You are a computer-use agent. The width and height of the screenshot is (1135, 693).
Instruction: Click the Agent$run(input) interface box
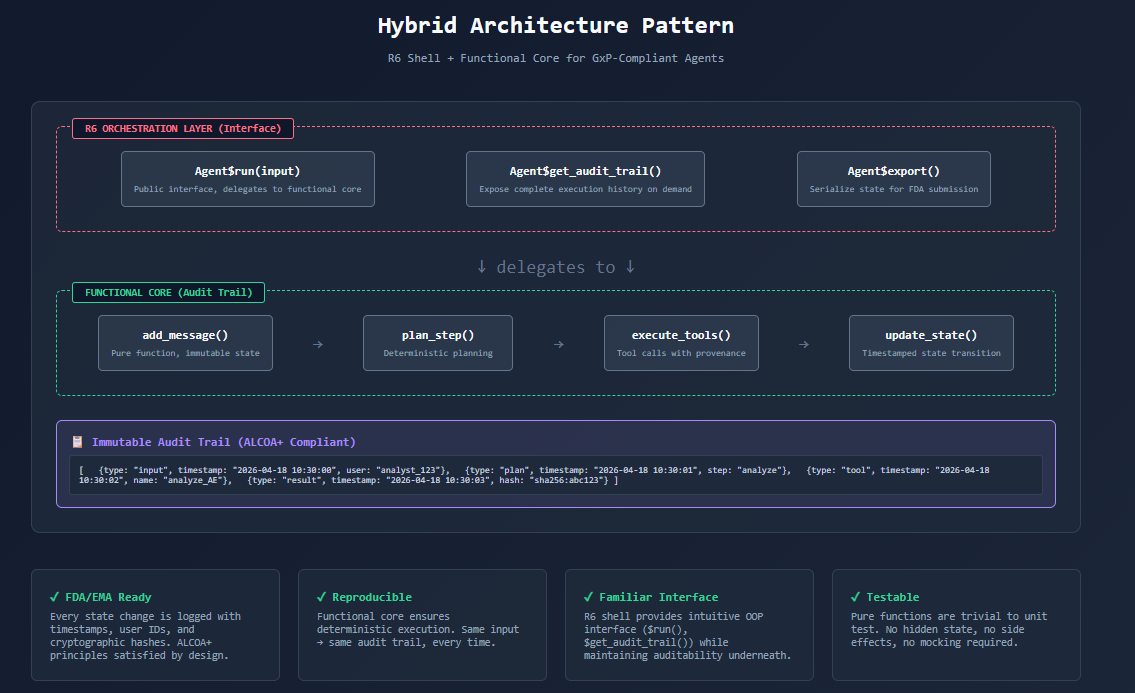point(247,179)
